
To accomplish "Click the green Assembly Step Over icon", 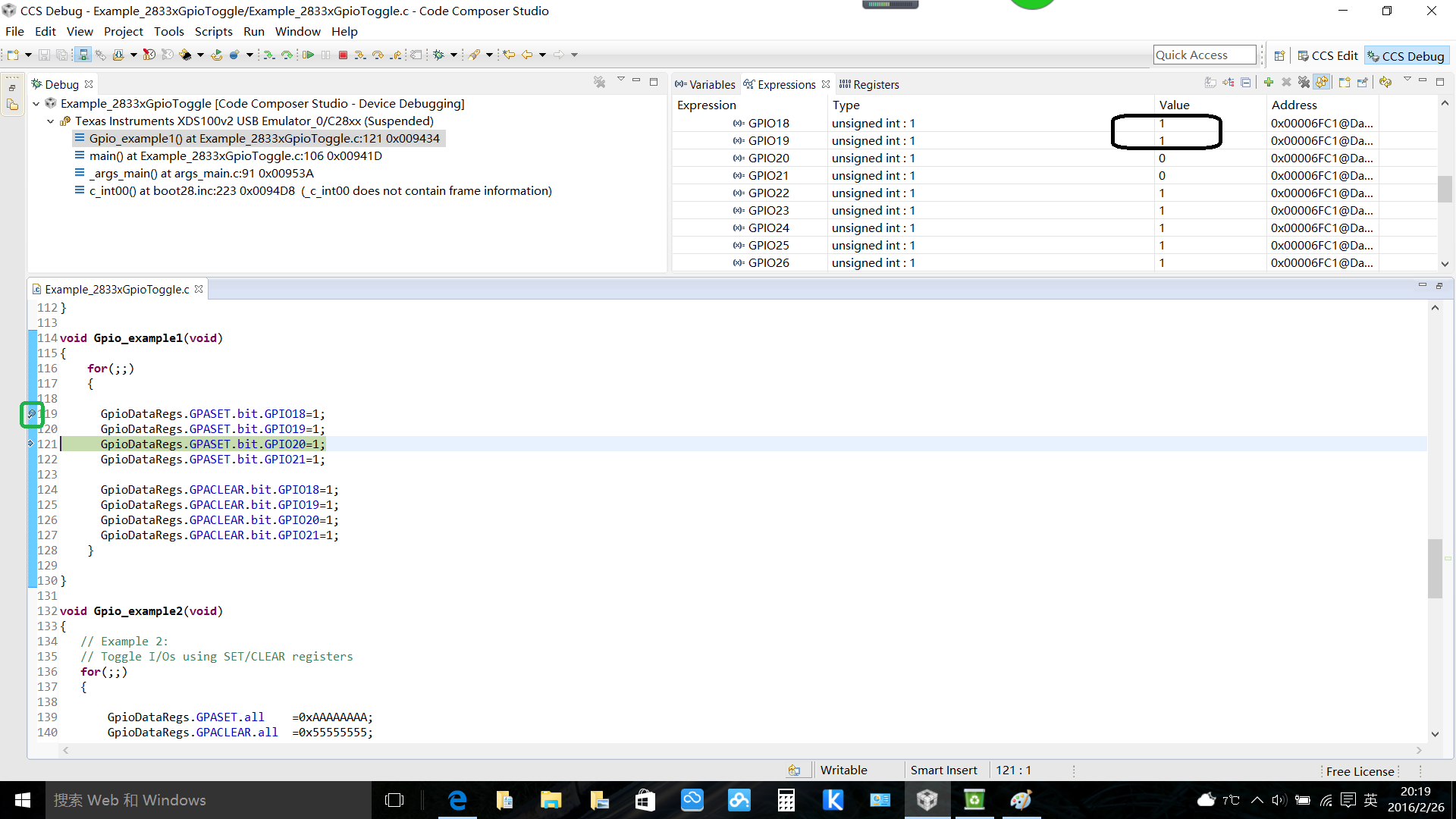I will (x=287, y=55).
